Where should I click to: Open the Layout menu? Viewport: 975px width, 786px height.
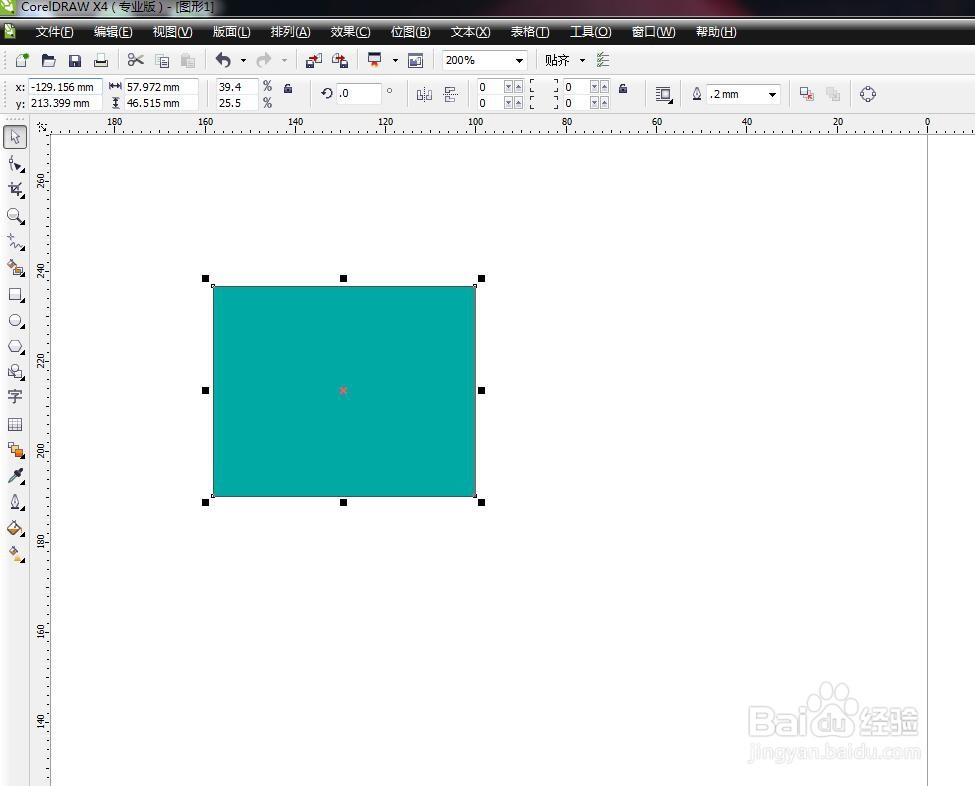[231, 32]
